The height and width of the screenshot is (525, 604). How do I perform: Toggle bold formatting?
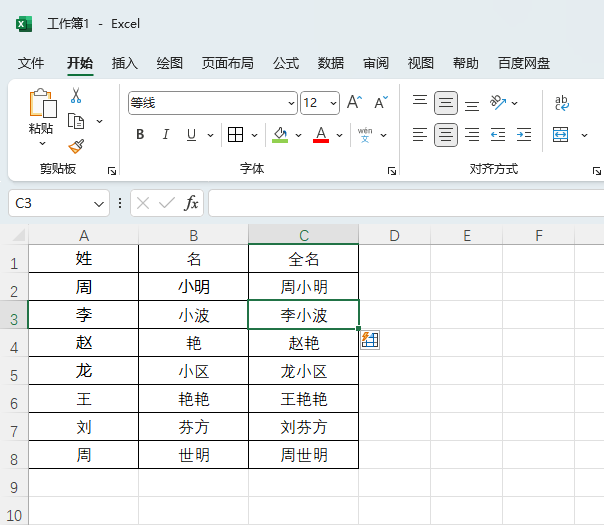pyautogui.click(x=140, y=135)
